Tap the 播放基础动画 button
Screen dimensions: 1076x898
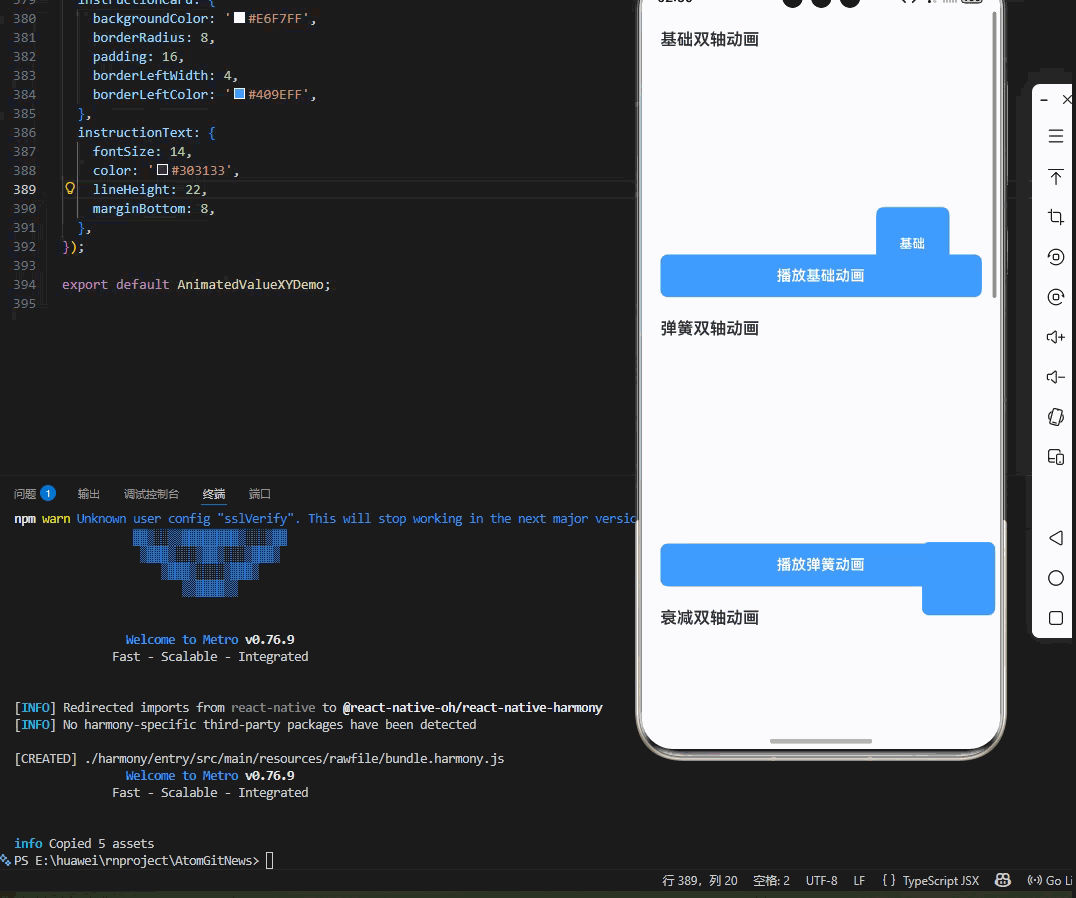tap(821, 276)
